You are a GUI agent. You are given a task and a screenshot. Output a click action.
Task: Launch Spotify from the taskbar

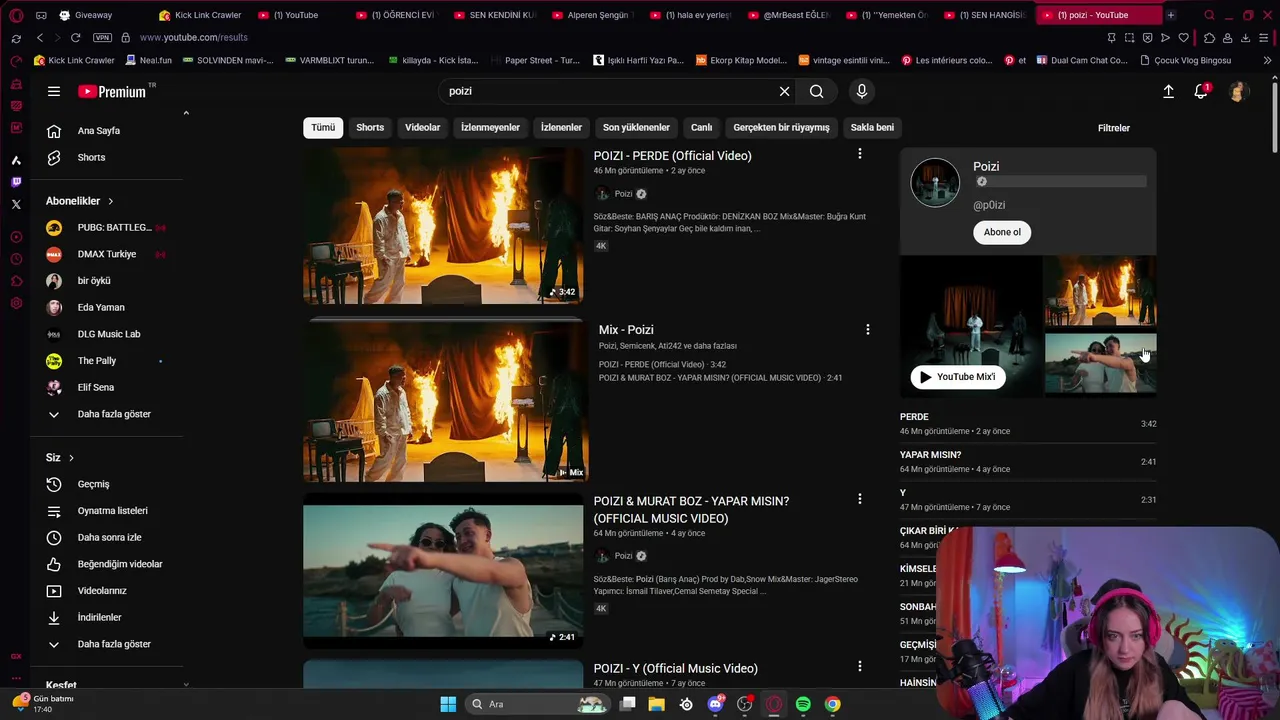click(803, 704)
